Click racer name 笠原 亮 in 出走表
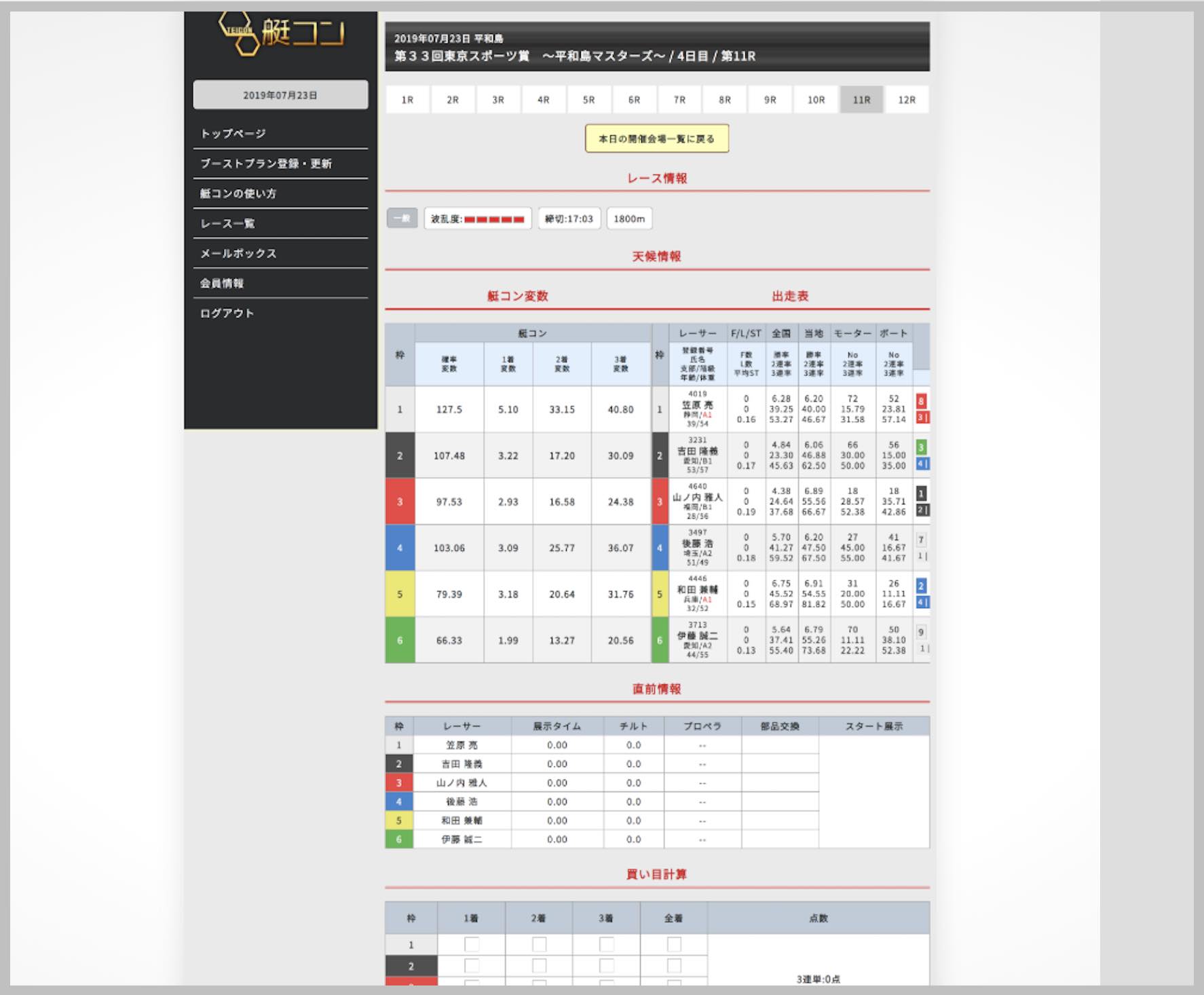The height and width of the screenshot is (995, 1204). tap(697, 405)
